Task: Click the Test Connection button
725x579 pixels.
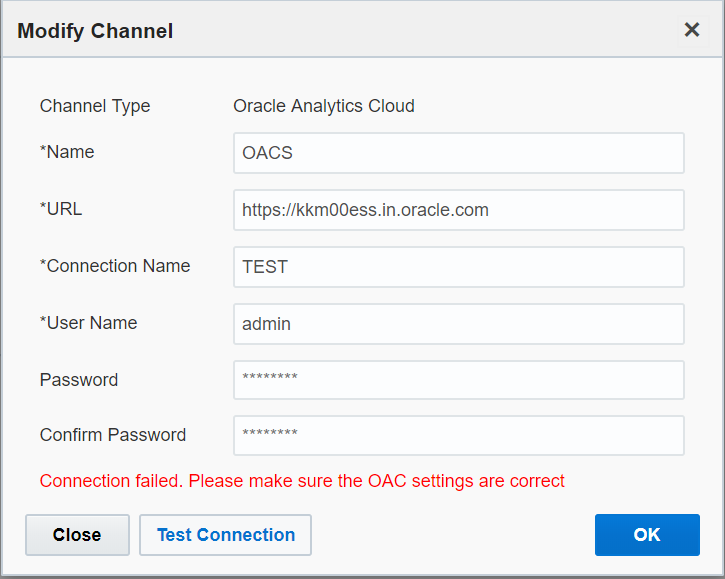Action: 225,535
